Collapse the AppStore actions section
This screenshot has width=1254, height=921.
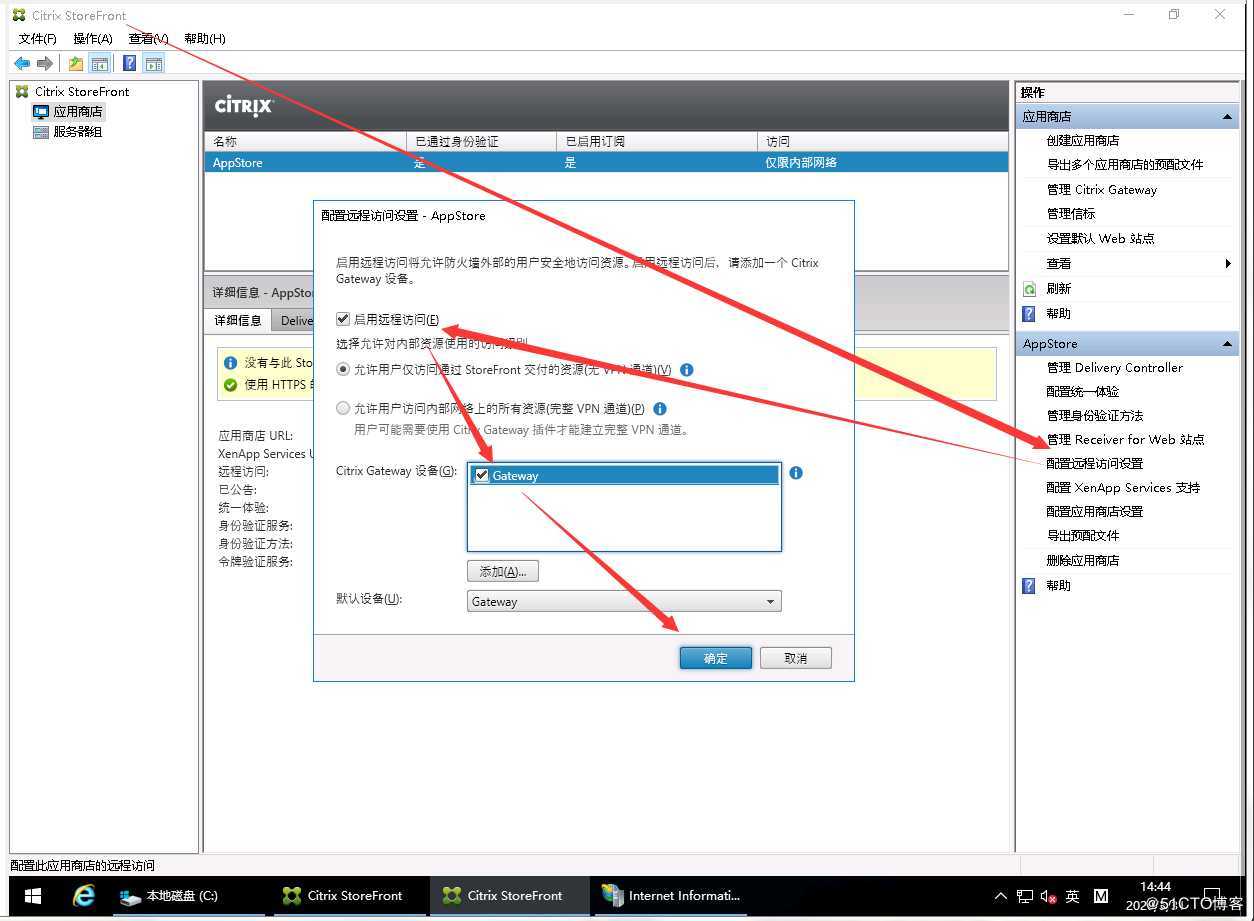click(1227, 344)
